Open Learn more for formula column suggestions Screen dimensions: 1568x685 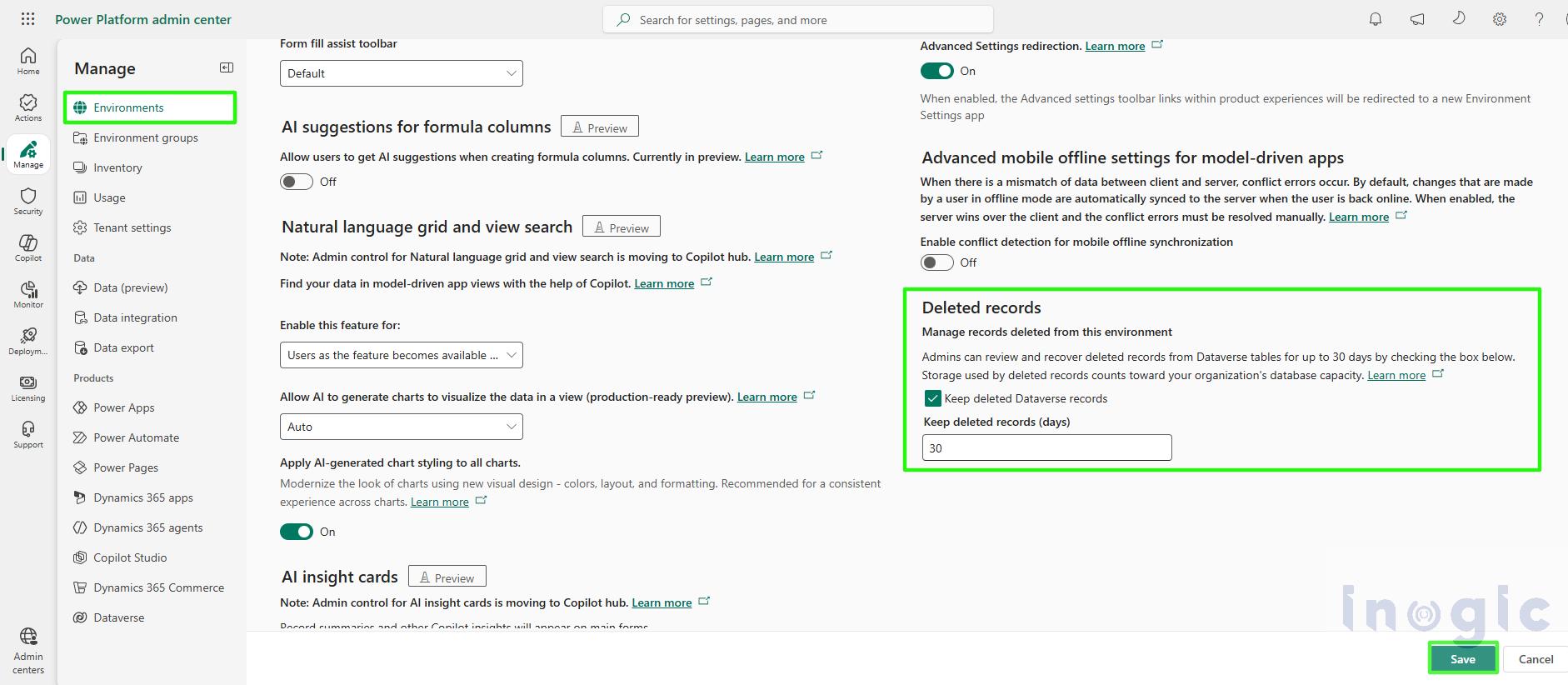click(x=775, y=157)
